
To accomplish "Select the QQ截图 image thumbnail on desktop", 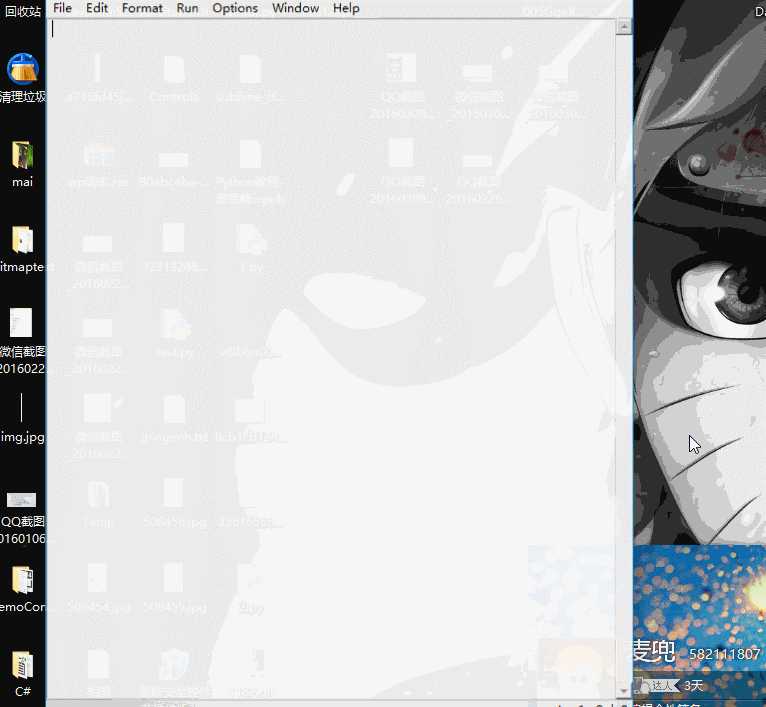I will tap(21, 500).
